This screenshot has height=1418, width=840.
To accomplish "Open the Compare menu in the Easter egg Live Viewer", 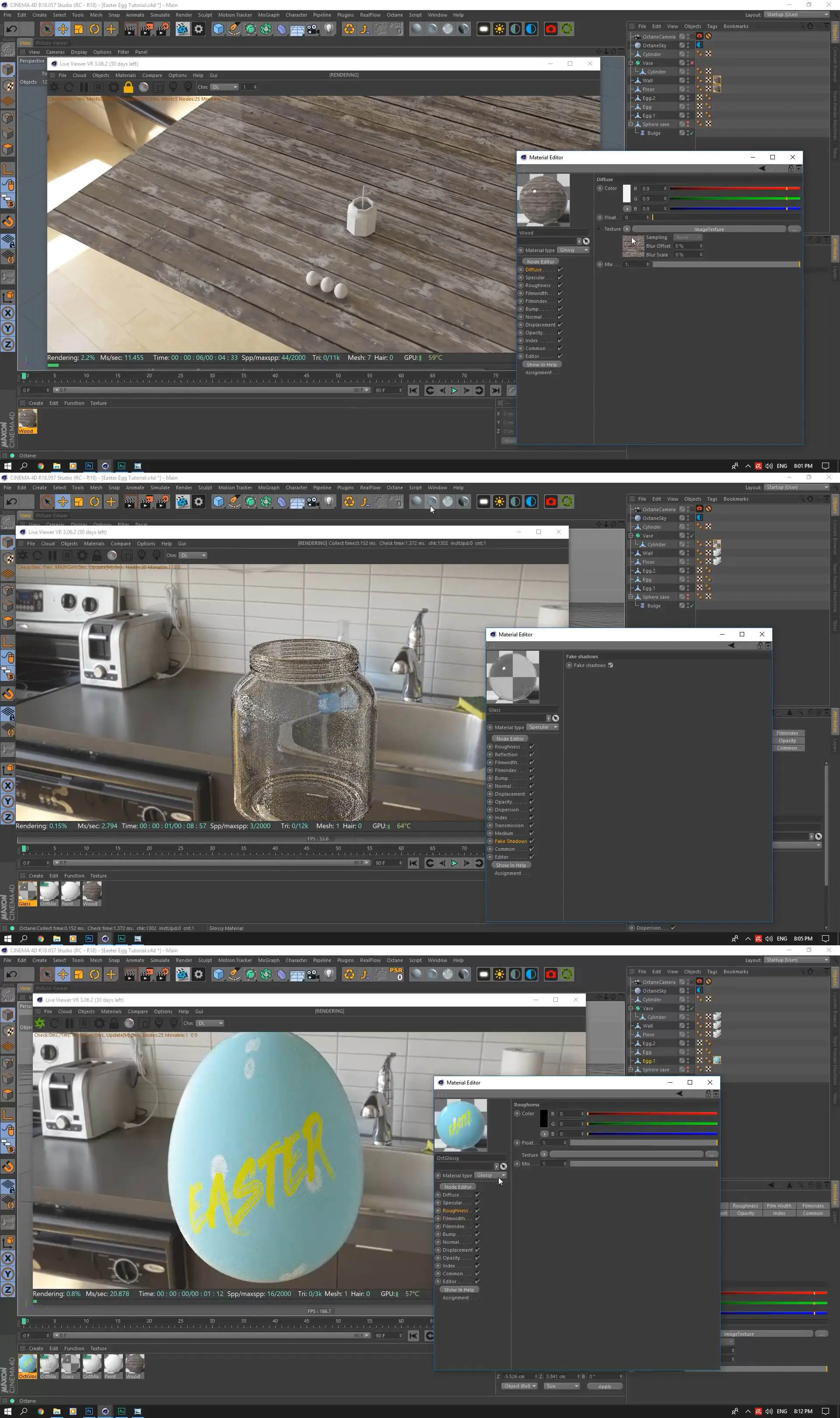I will point(137,1011).
